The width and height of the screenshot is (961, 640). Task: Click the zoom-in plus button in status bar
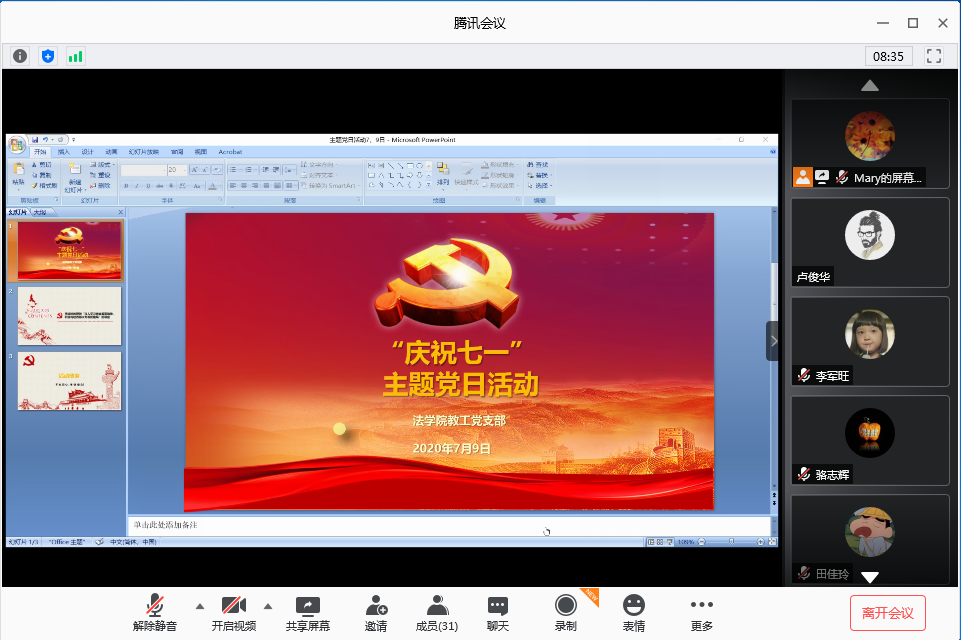pyautogui.click(x=761, y=542)
